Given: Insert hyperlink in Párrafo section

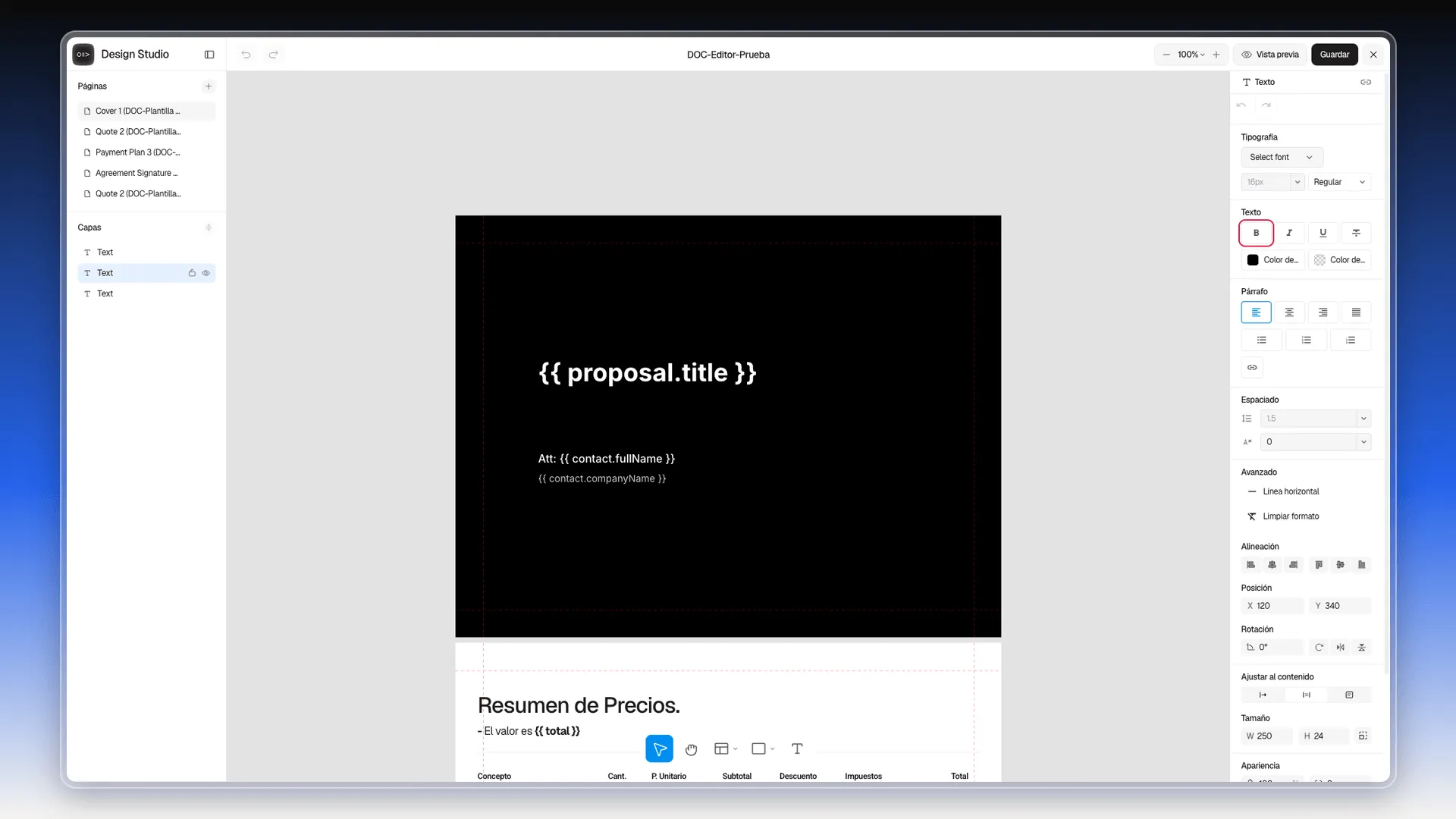Looking at the screenshot, I should [1252, 368].
